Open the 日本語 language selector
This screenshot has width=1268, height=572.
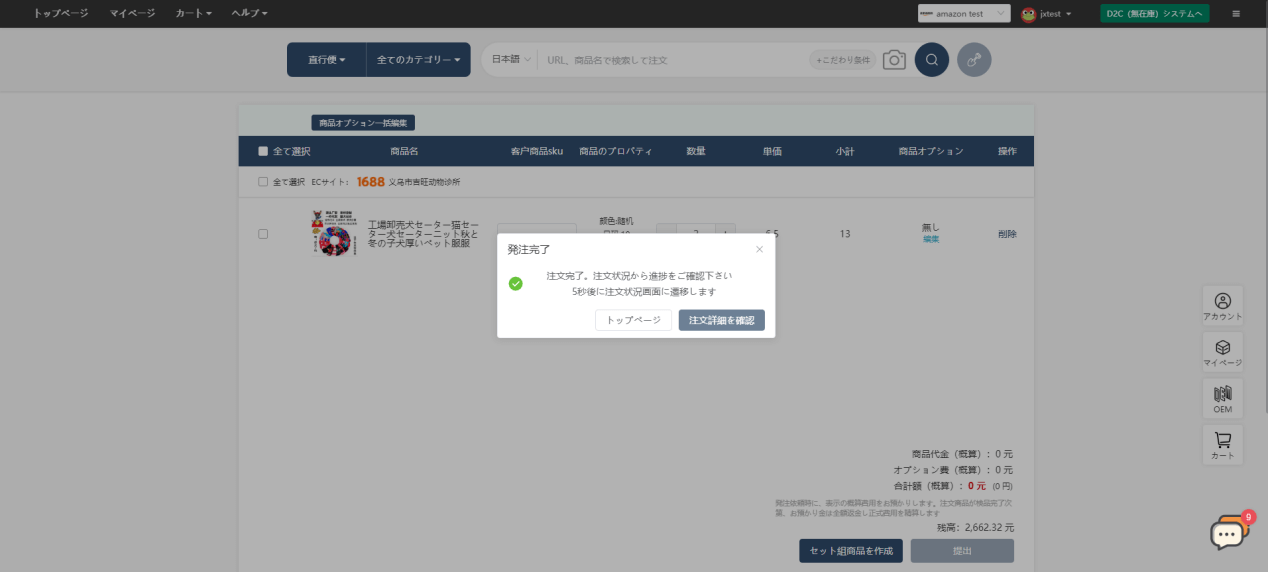point(511,60)
